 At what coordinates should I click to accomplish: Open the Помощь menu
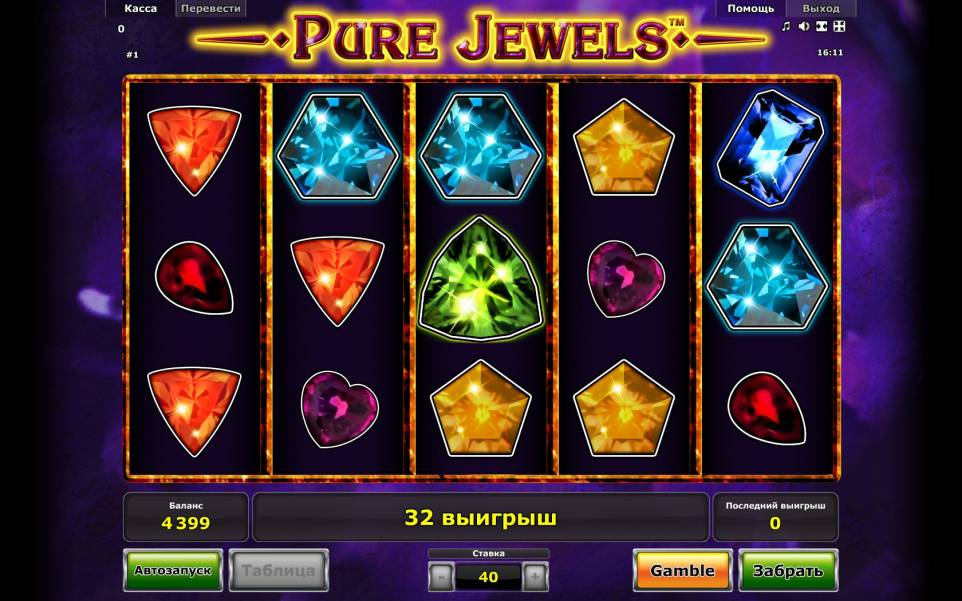coord(750,9)
